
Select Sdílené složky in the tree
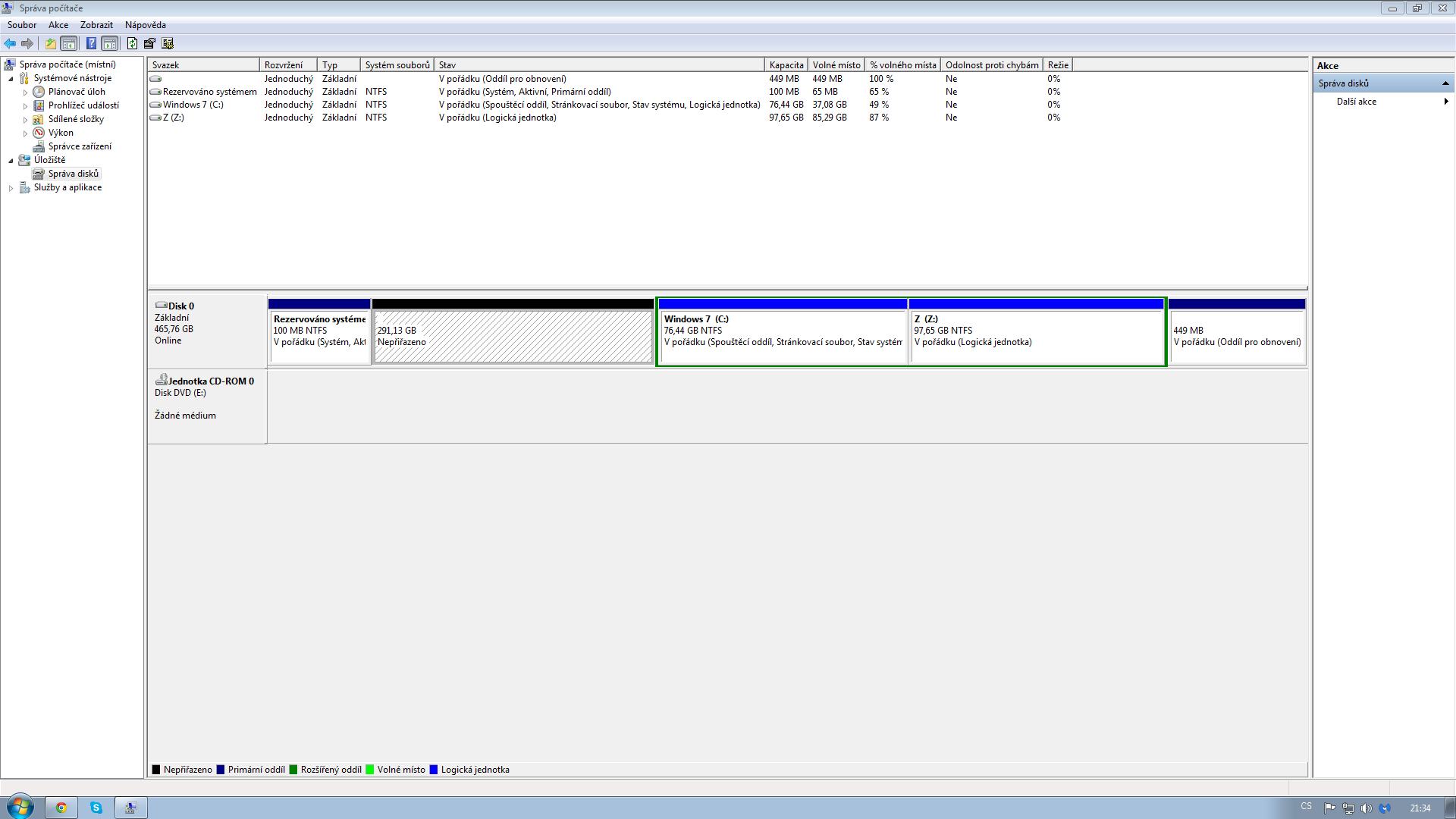pyautogui.click(x=76, y=119)
